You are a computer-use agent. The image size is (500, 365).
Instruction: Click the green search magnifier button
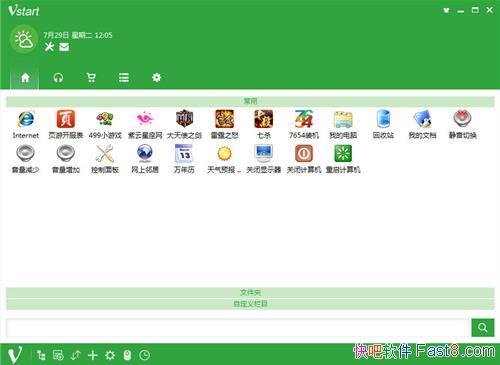tap(483, 327)
